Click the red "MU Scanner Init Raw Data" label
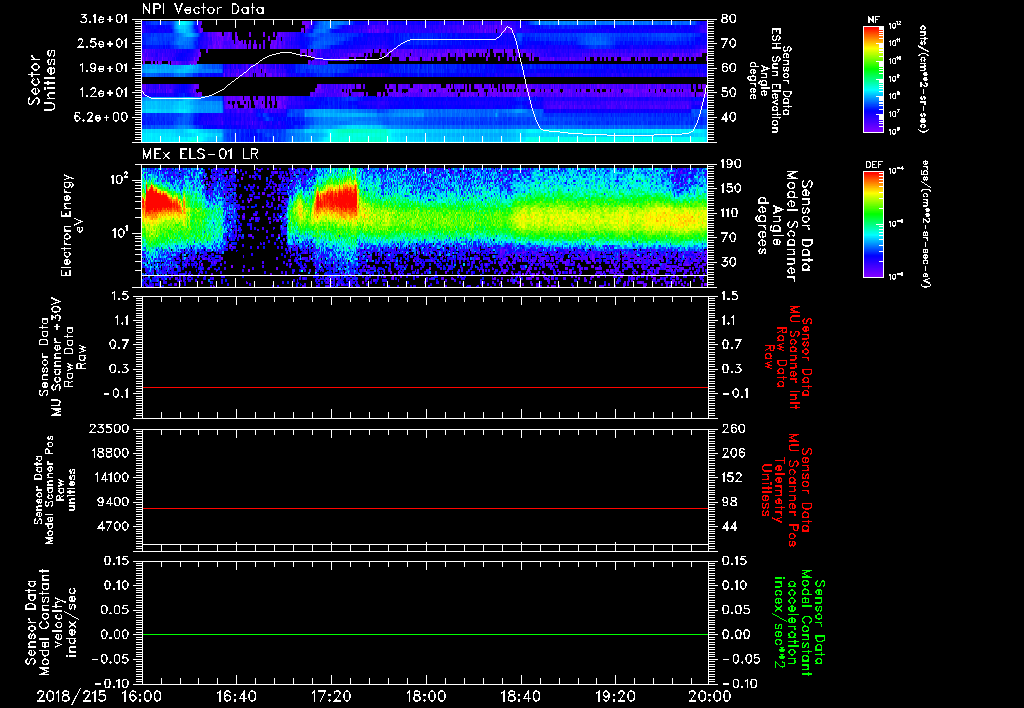 click(788, 357)
